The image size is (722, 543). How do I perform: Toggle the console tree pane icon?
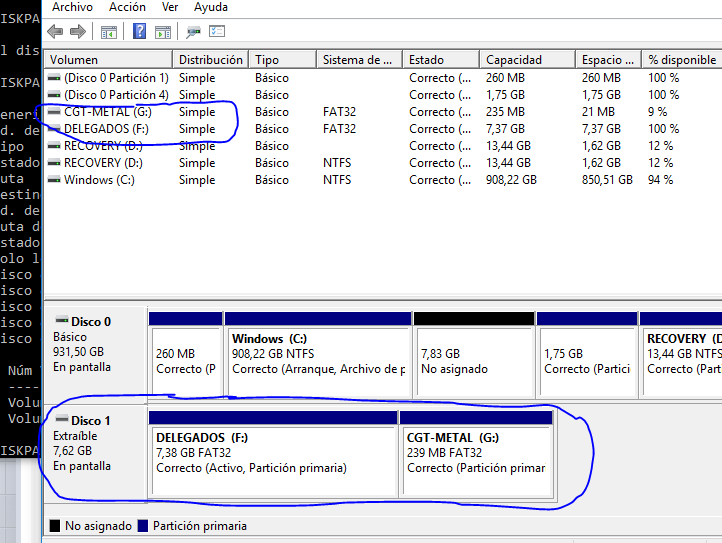(109, 32)
